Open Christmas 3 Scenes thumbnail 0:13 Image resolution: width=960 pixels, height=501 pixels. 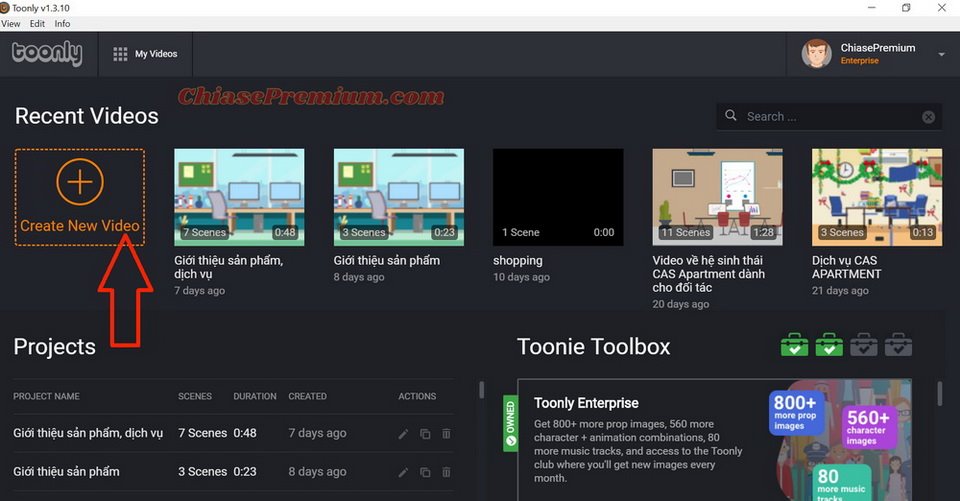(877, 197)
